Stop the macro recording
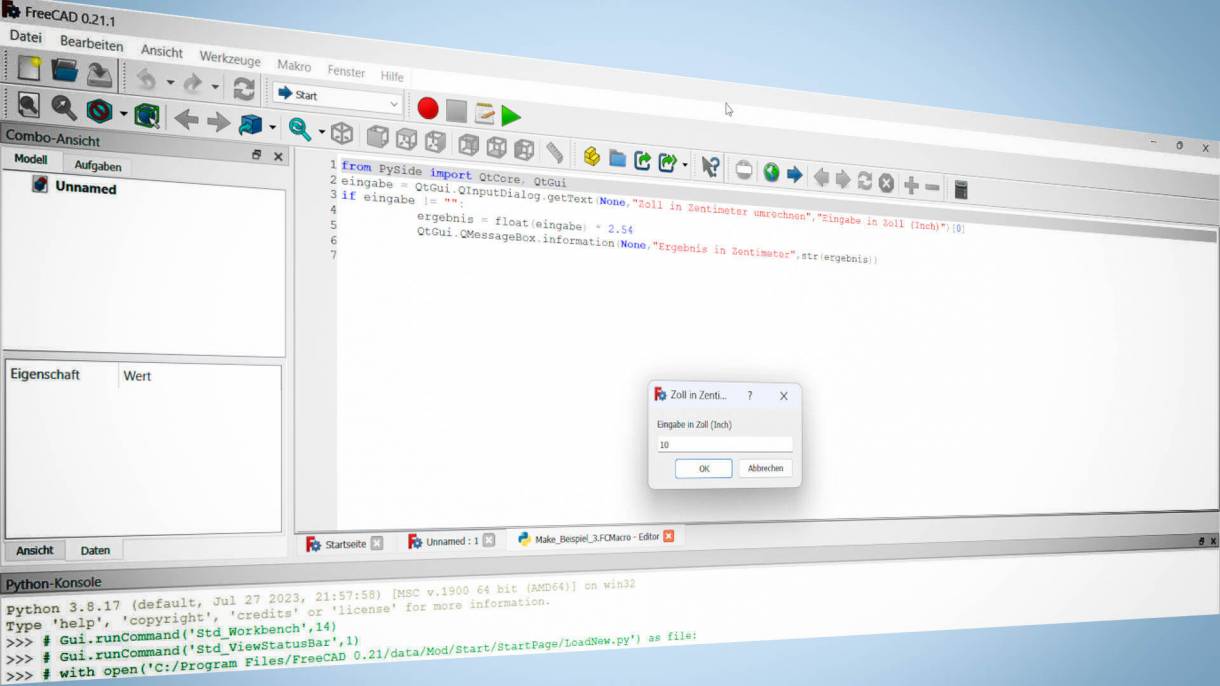The image size is (1220, 686). click(455, 110)
